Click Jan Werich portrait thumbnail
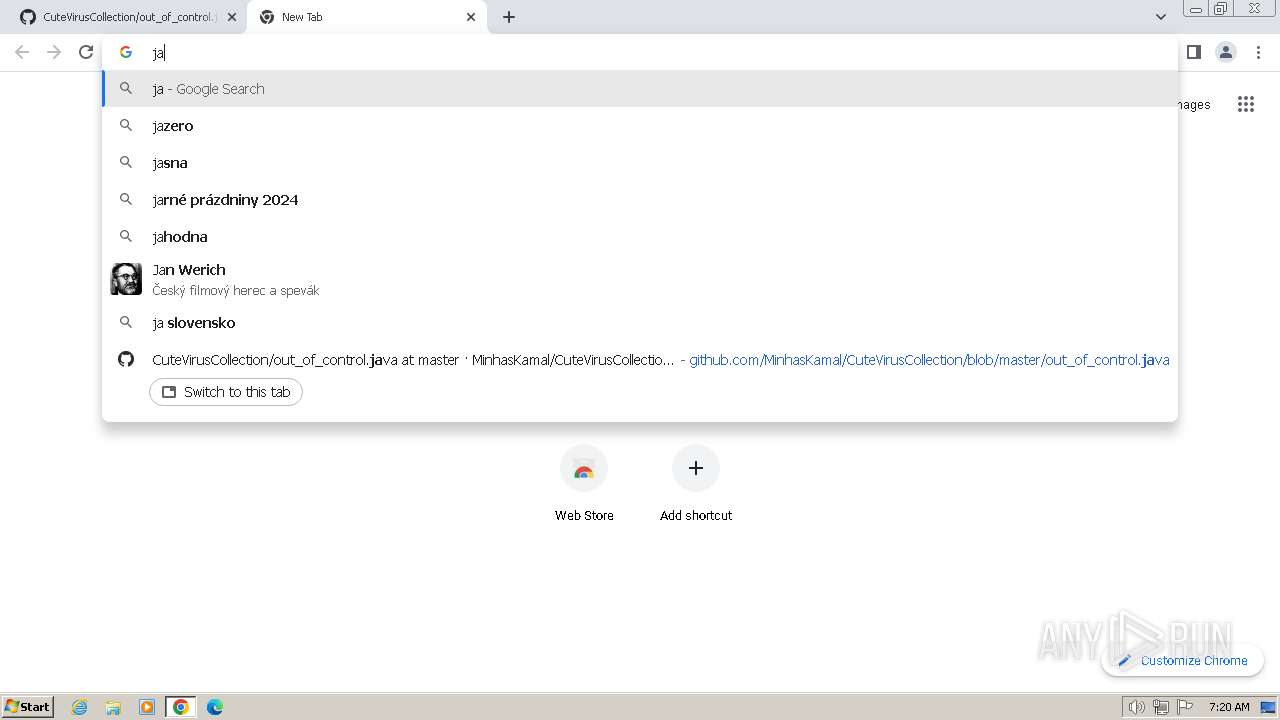1280x720 pixels. click(x=126, y=279)
